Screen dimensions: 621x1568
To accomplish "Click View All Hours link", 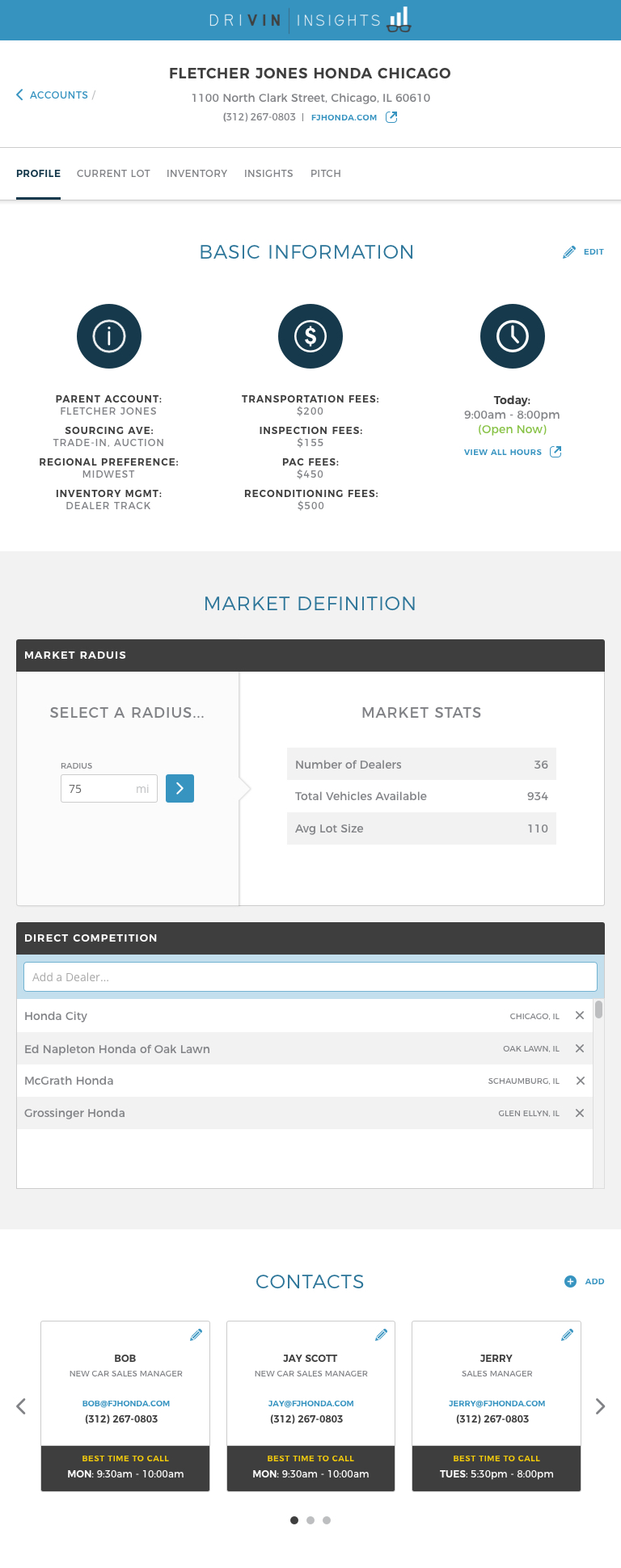I will pyautogui.click(x=503, y=452).
